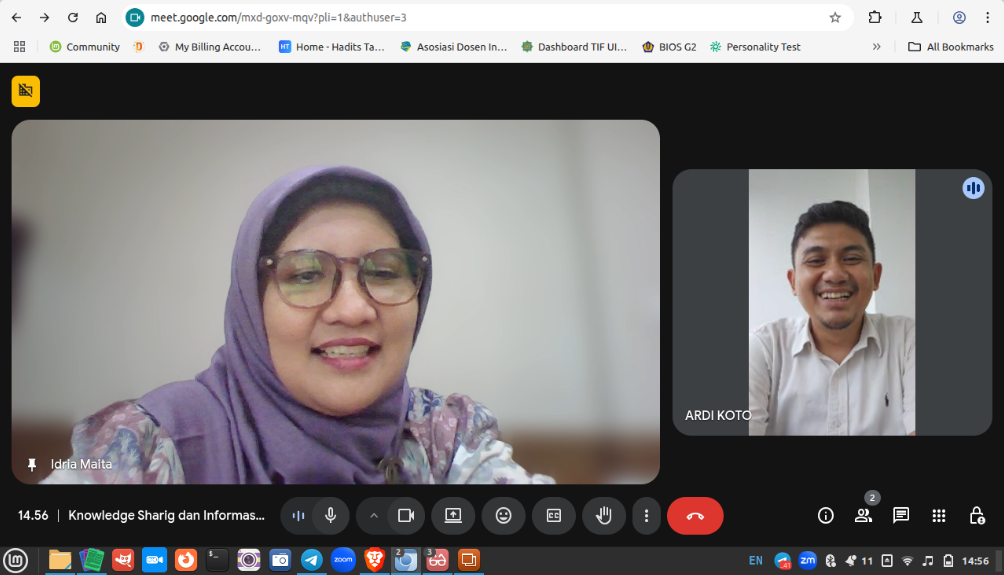Toggle closed captions
Viewport: 1004px width, 575px height.
pyautogui.click(x=553, y=516)
